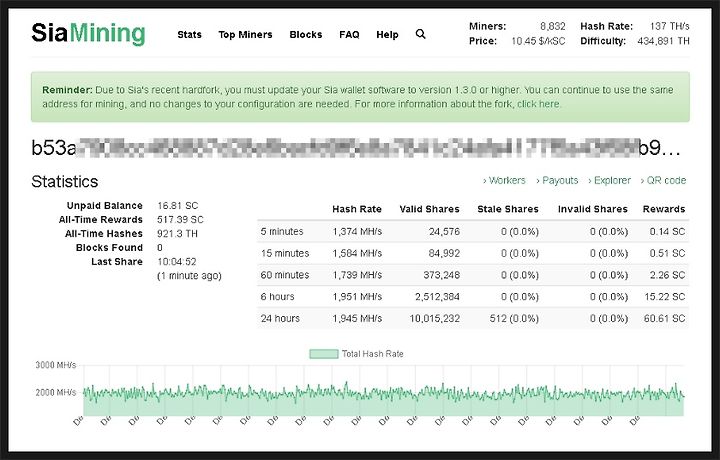Screen dimensions: 720x460
Task: Select the Price value 10.45 $/kSC
Action: click(538, 41)
